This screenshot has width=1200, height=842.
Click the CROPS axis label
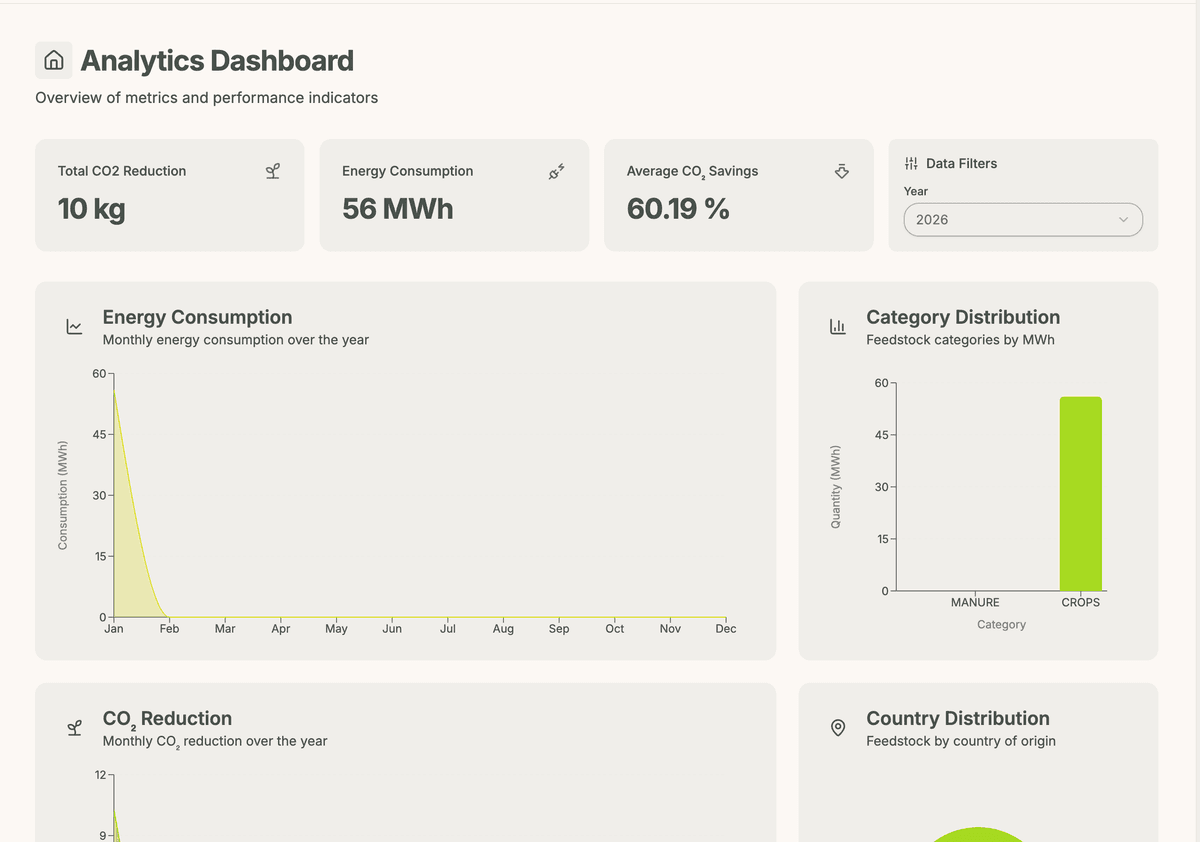pyautogui.click(x=1080, y=602)
